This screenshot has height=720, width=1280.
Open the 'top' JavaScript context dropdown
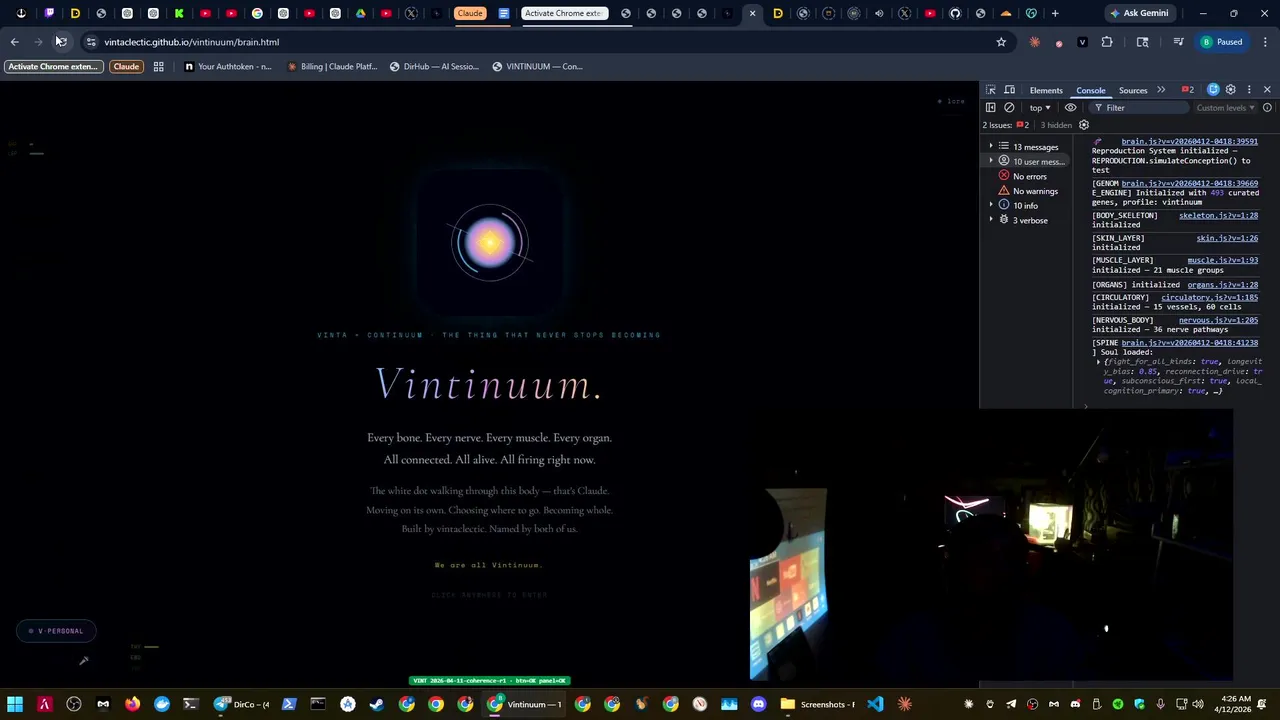[x=1040, y=108]
